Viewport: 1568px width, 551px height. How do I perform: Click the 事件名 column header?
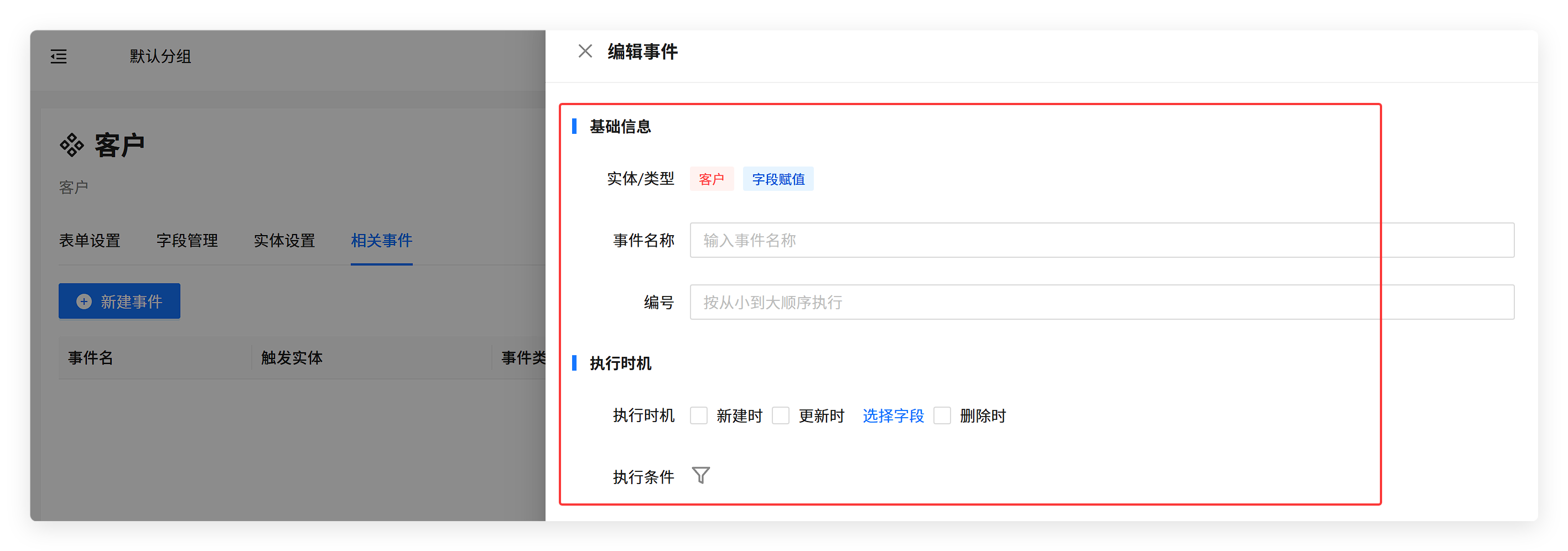[x=91, y=358]
